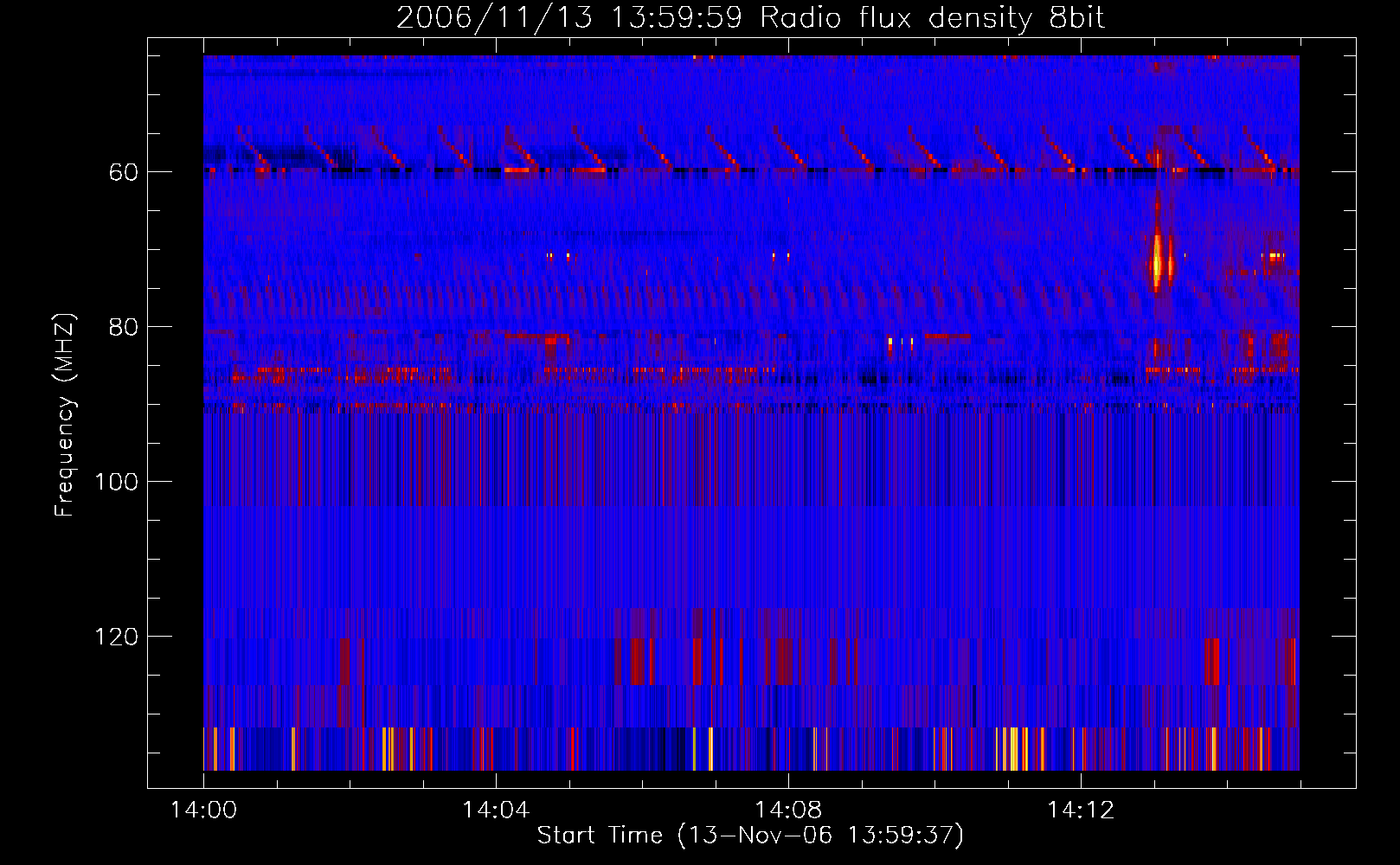Click the 14:12 time tick label
Screen dimensions: 1400x865
(x=1081, y=810)
